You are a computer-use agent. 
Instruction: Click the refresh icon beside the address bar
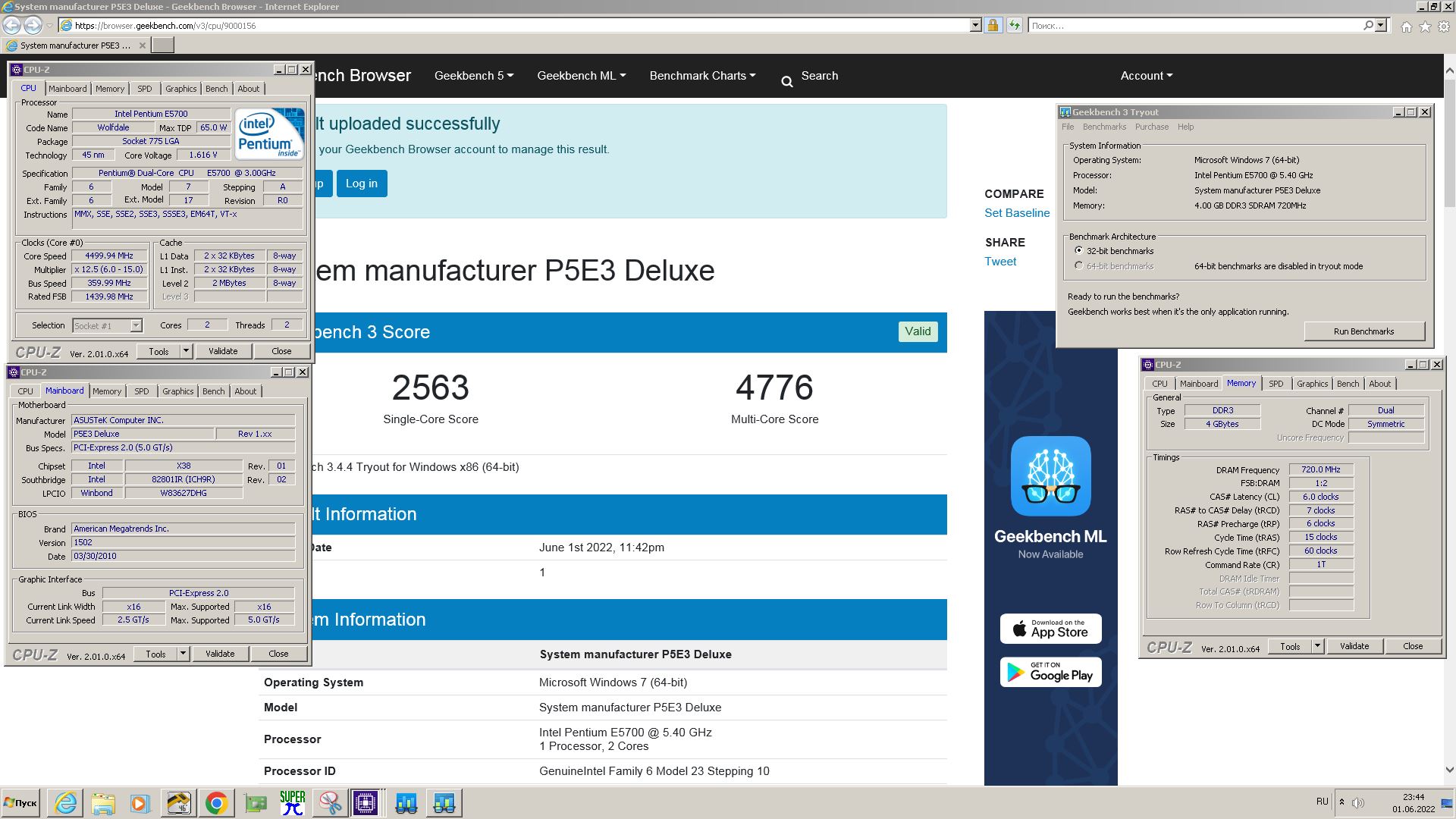tap(1015, 25)
